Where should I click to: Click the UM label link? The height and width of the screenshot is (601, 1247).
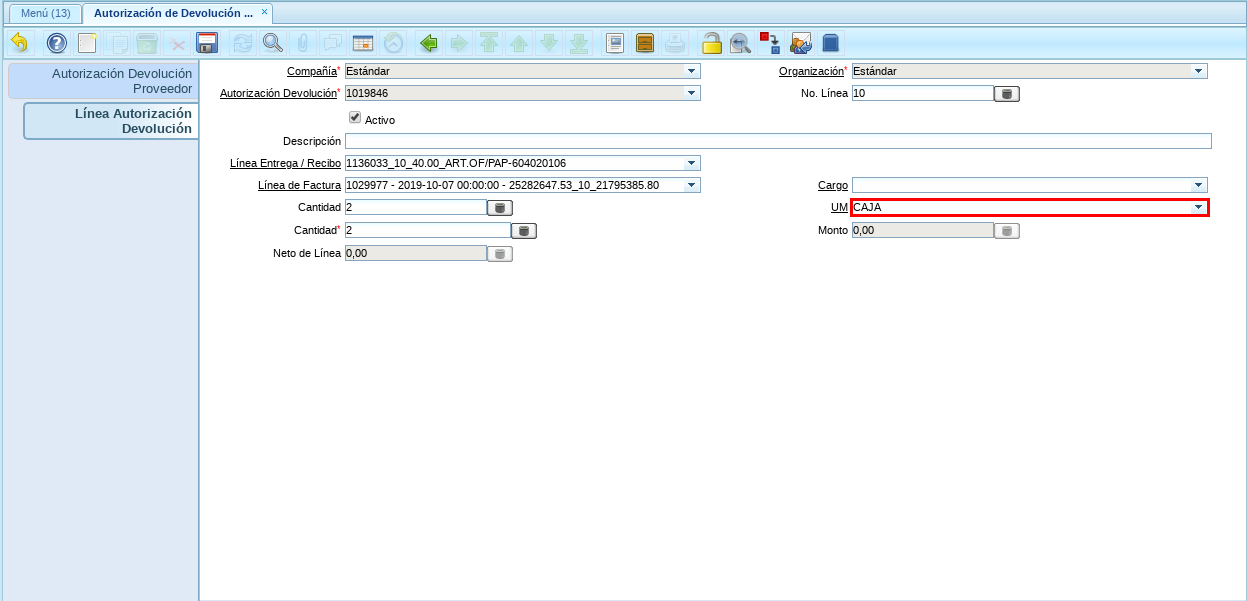pyautogui.click(x=840, y=207)
